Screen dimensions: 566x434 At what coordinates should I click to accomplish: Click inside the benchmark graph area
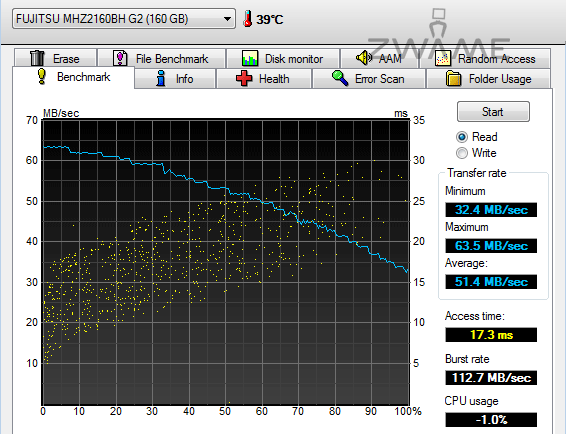pos(226,262)
